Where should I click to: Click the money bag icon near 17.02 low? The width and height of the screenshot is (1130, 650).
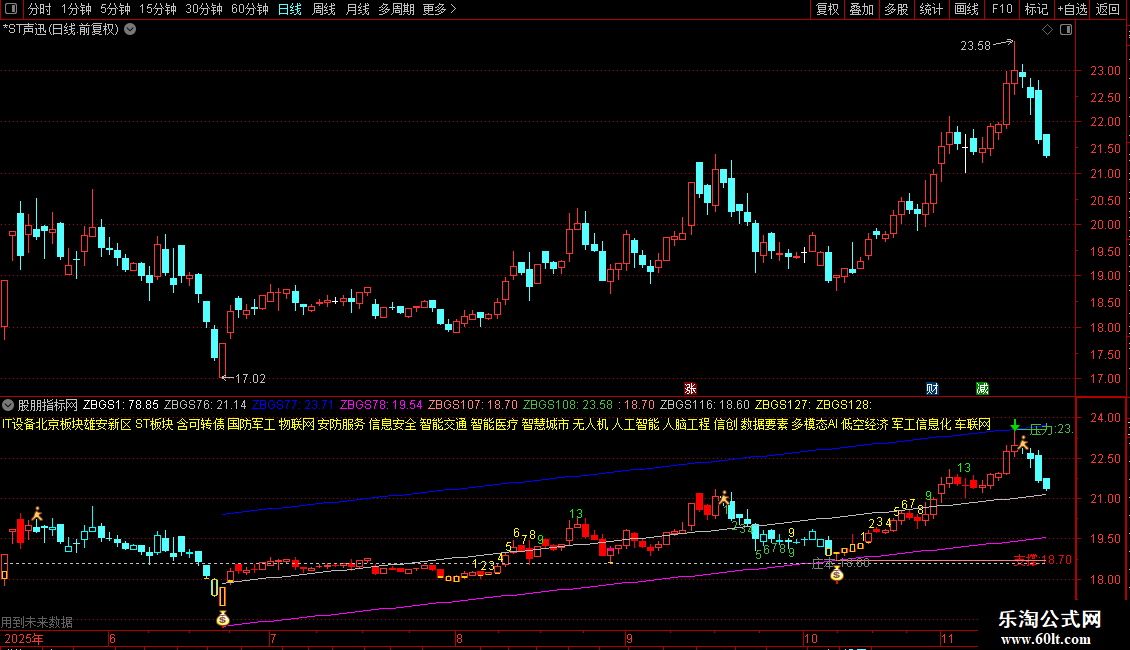[223, 618]
